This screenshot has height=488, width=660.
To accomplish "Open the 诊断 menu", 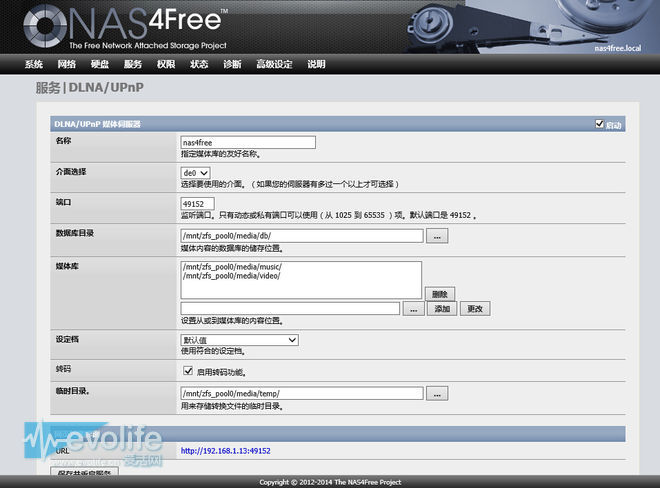I will [232, 64].
